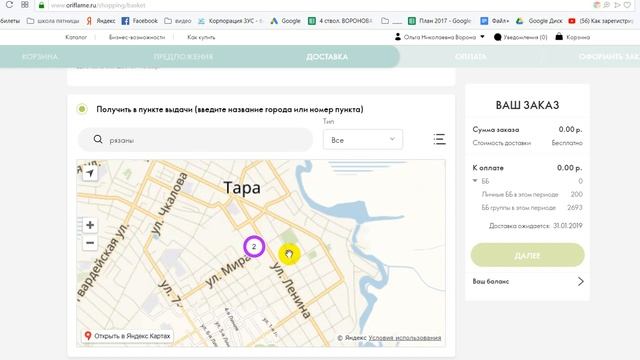
Task: Click the Уведомления (0) notifications item
Action: coord(520,37)
